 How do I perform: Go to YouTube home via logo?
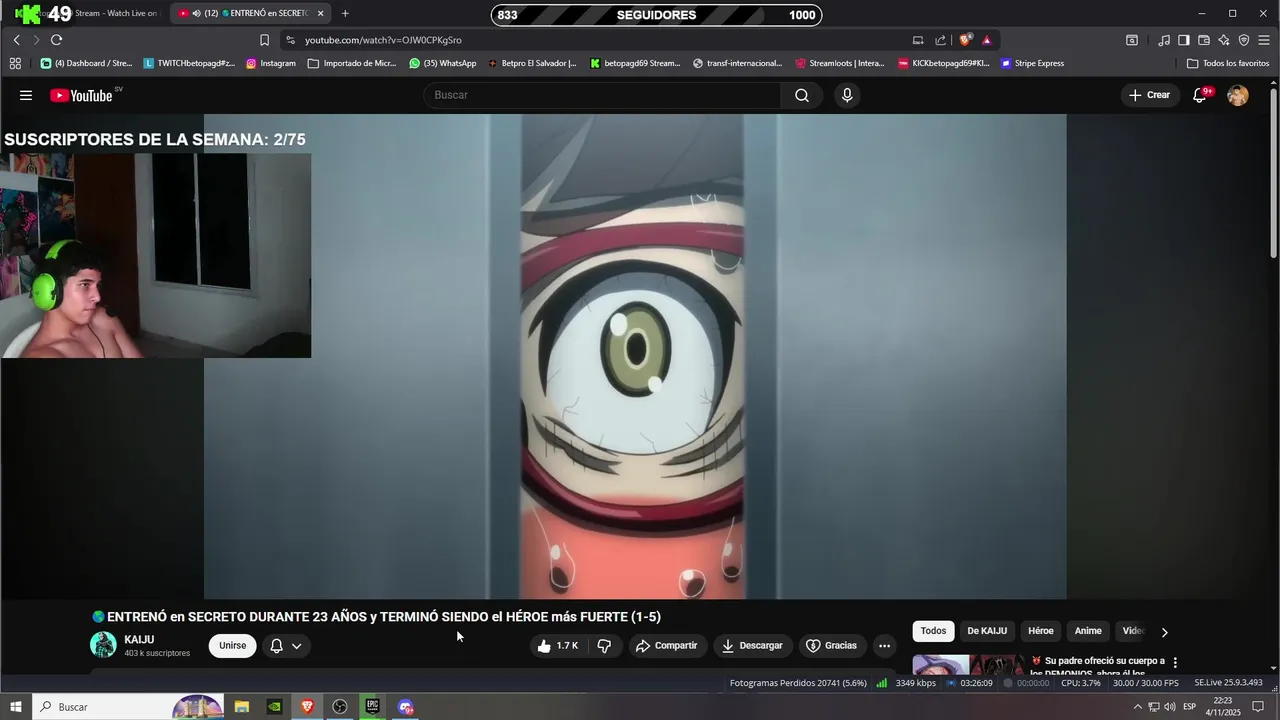tap(81, 95)
